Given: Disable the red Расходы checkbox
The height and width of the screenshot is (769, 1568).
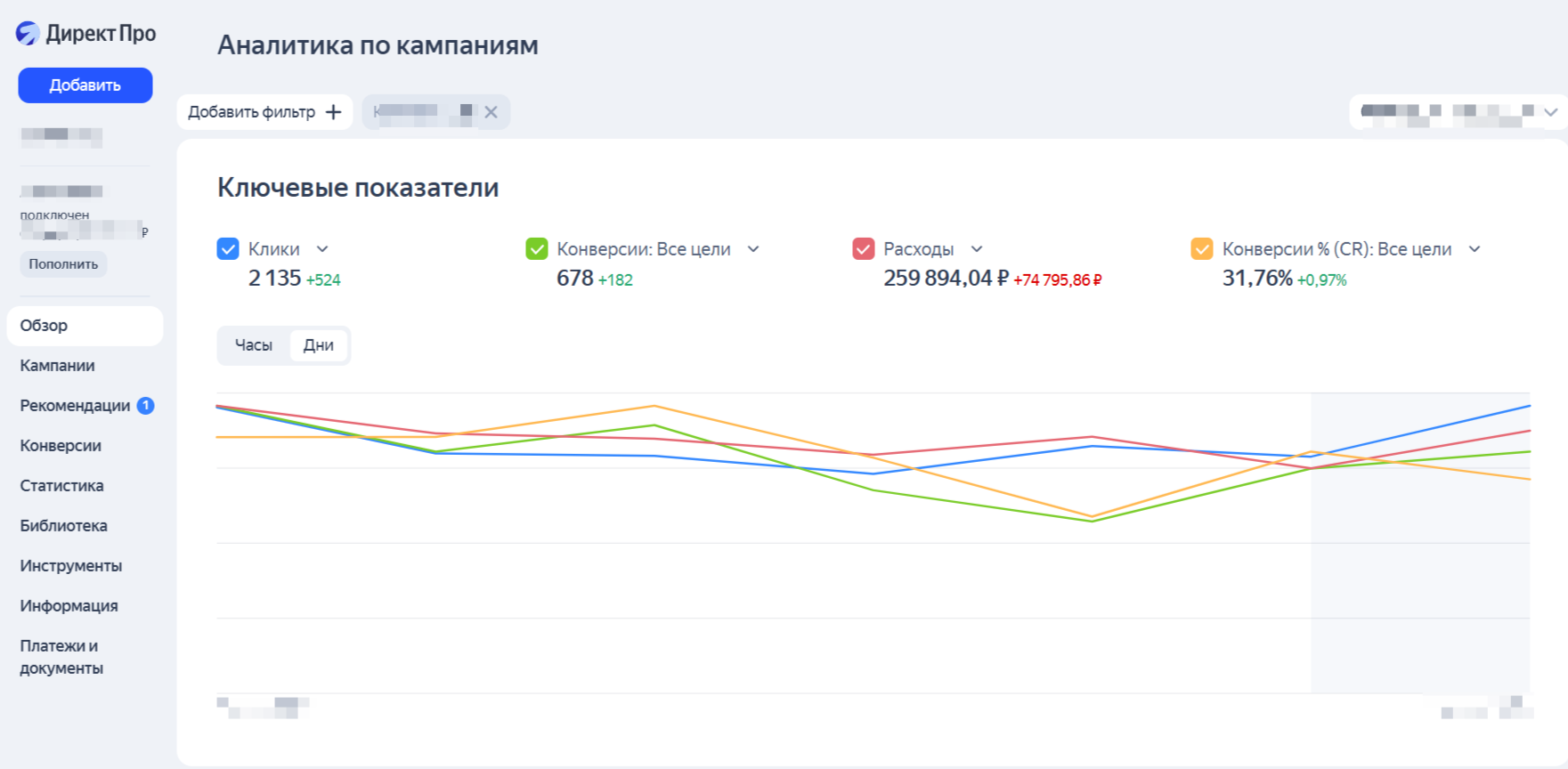Looking at the screenshot, I should coord(864,249).
